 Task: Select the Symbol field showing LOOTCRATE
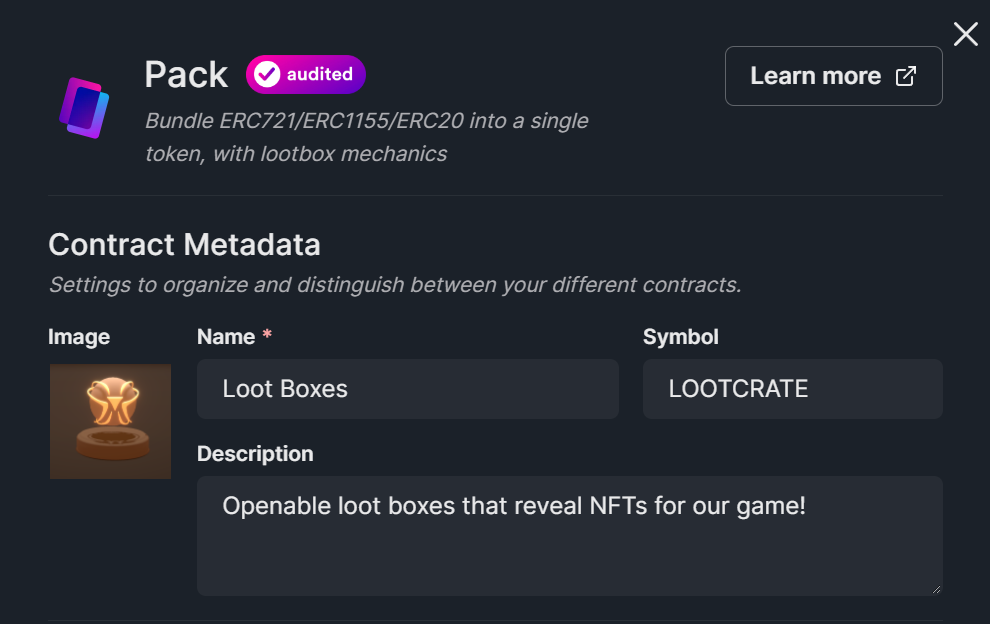[792, 389]
